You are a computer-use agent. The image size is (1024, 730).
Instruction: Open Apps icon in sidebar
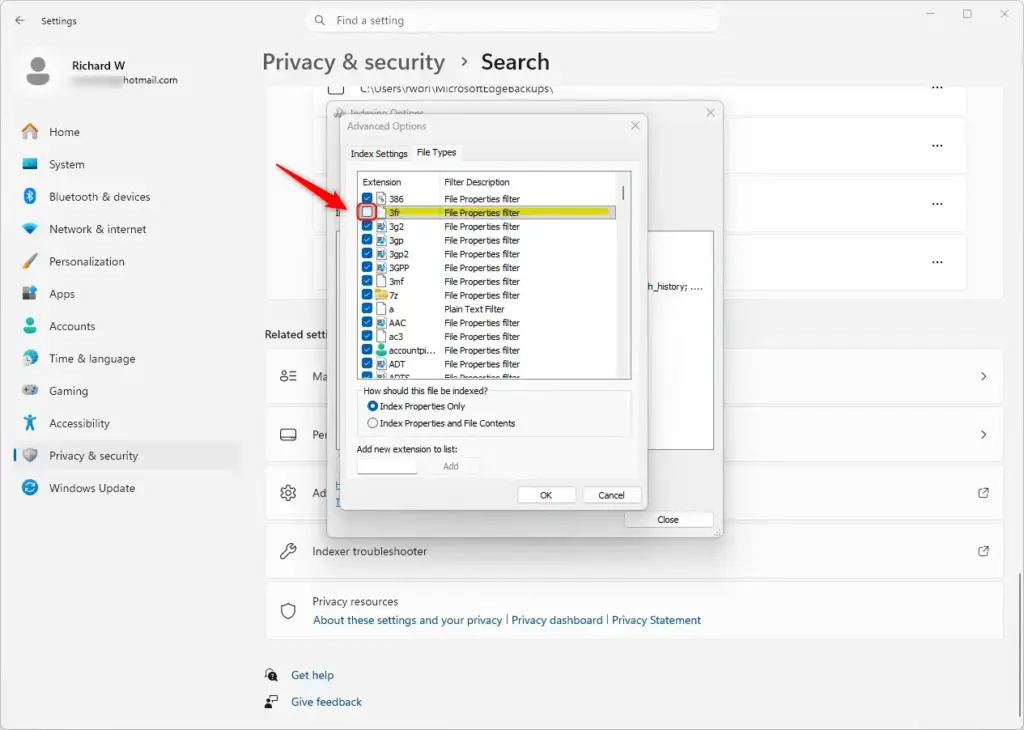[30, 294]
